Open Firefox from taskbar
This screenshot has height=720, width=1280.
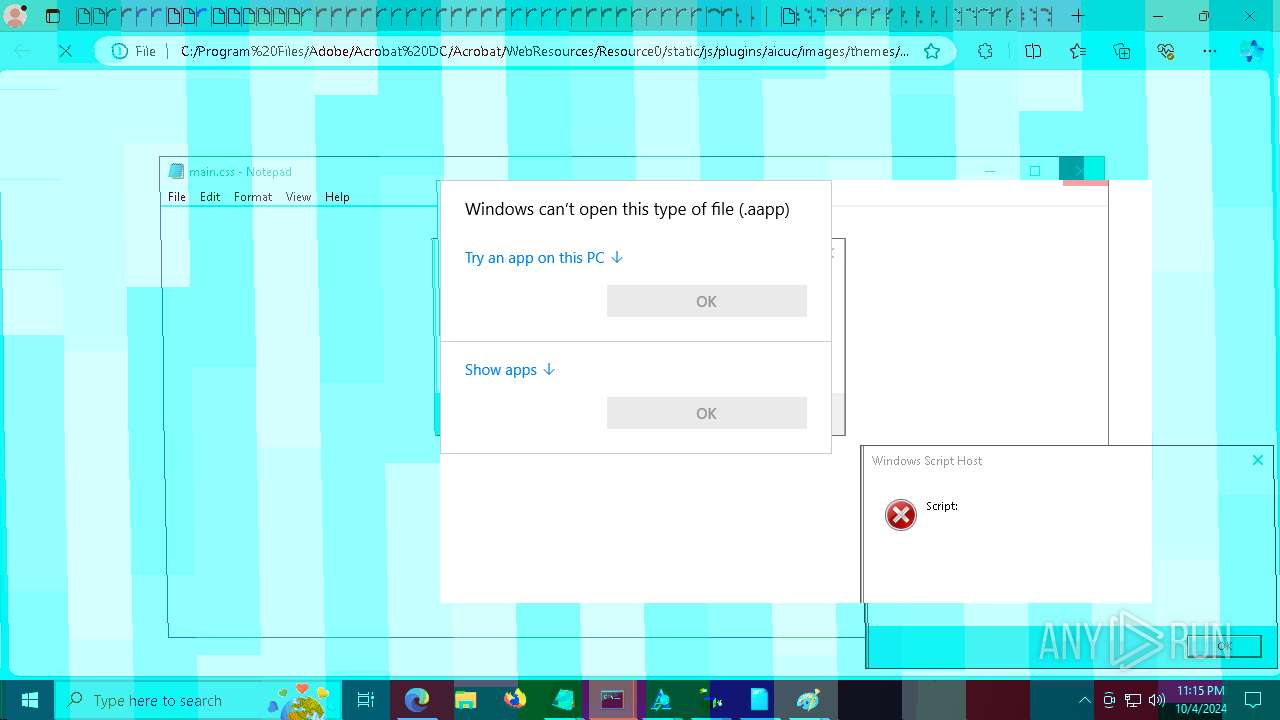pyautogui.click(x=515, y=700)
